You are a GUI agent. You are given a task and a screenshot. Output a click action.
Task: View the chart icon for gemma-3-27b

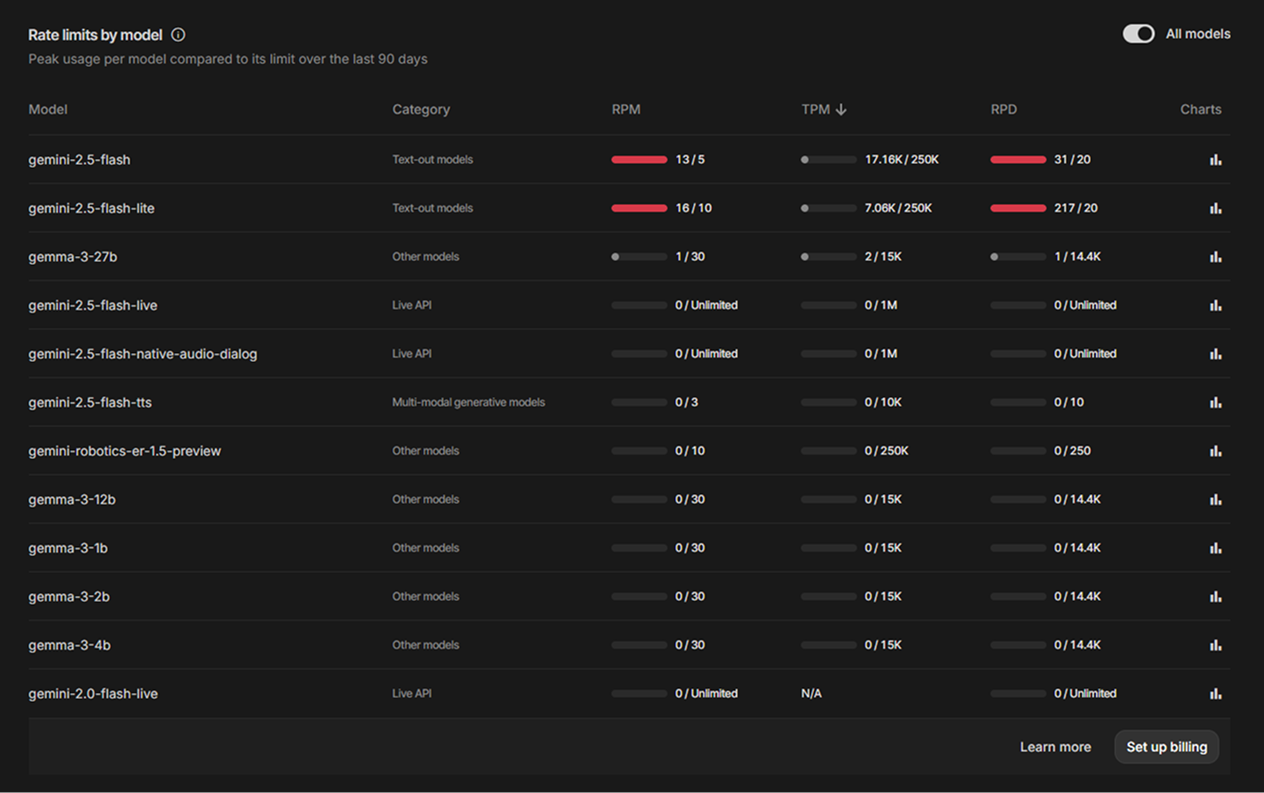[1215, 257]
